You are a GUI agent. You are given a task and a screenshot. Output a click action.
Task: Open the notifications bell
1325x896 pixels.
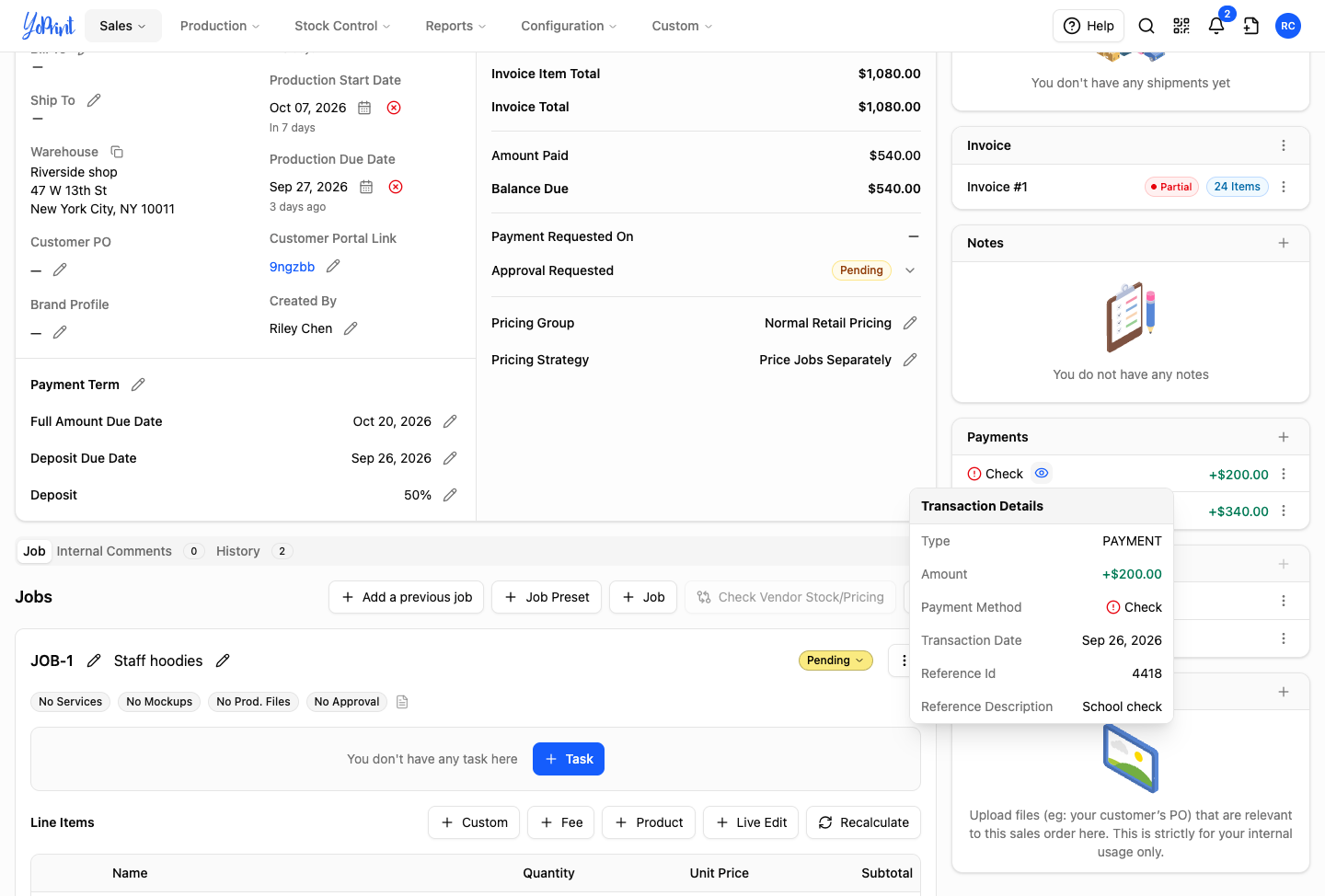coord(1216,26)
